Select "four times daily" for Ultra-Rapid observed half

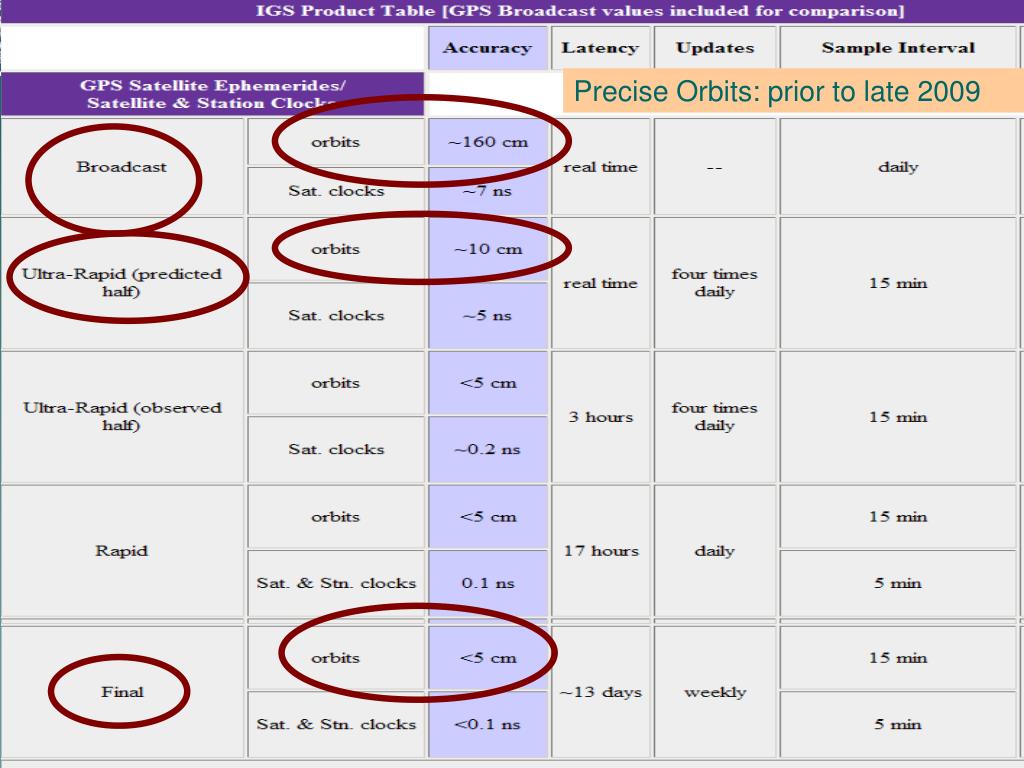(x=714, y=417)
